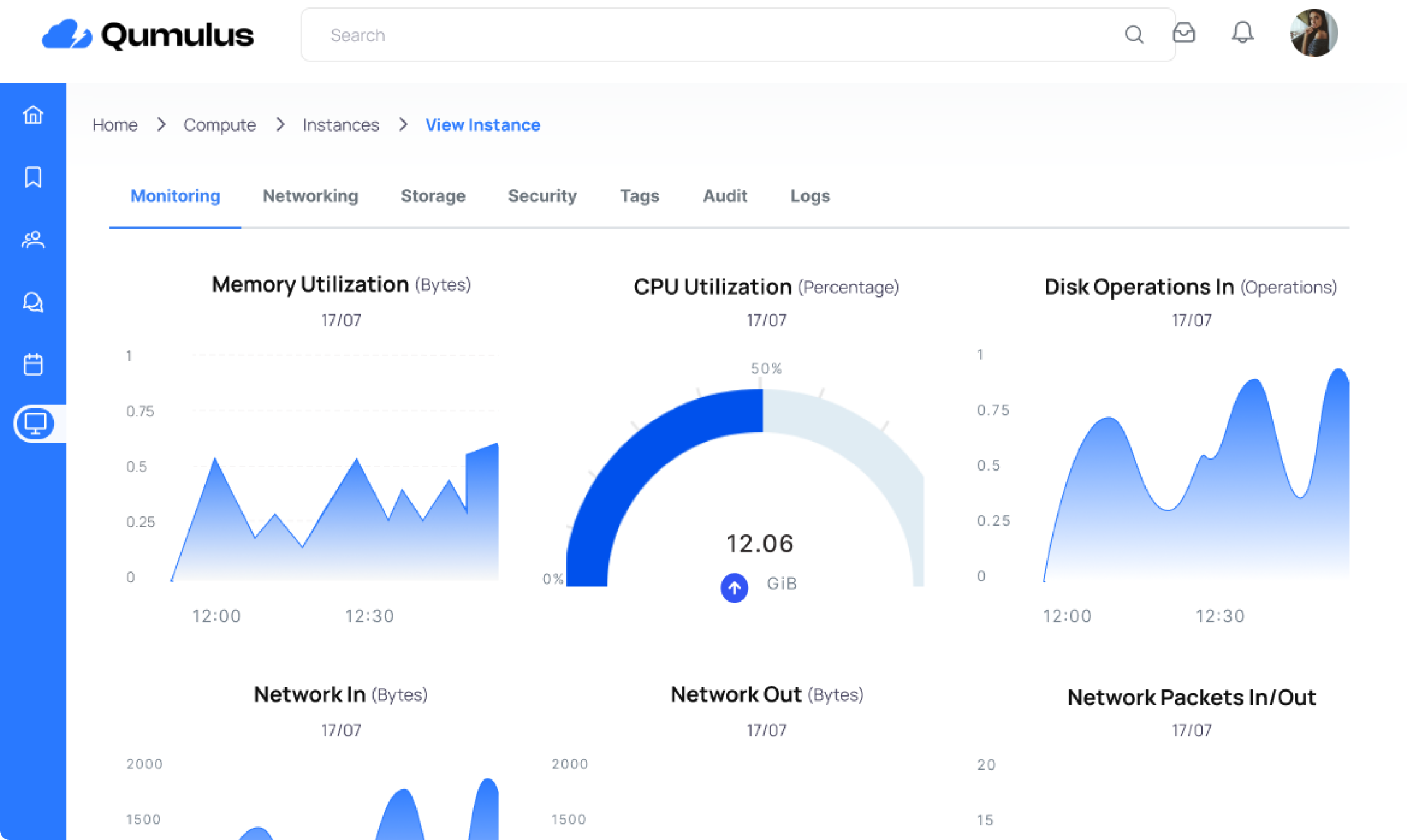The height and width of the screenshot is (840, 1407).
Task: Open the Home icon in the sidebar
Action: 34,115
